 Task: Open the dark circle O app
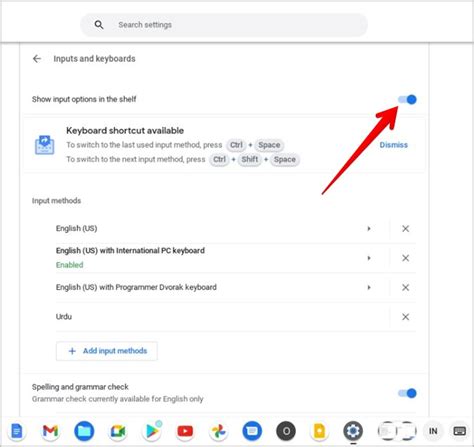286,431
